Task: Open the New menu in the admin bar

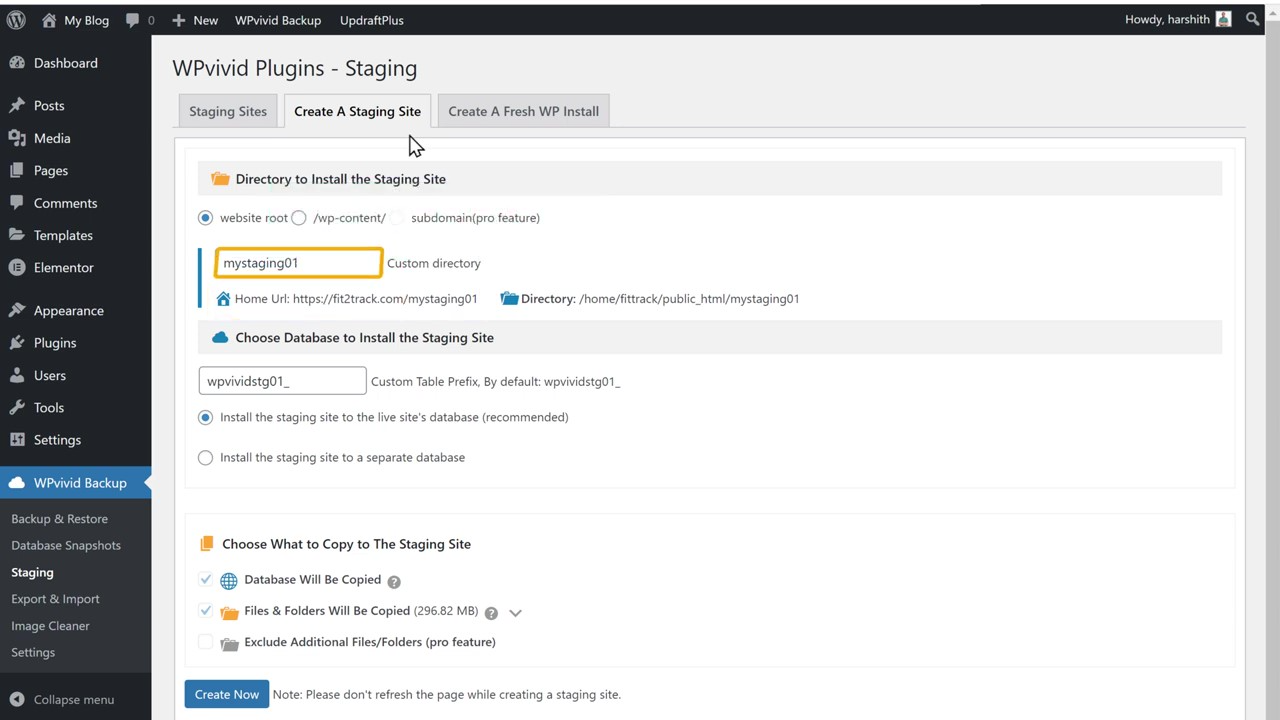Action: 195,19
